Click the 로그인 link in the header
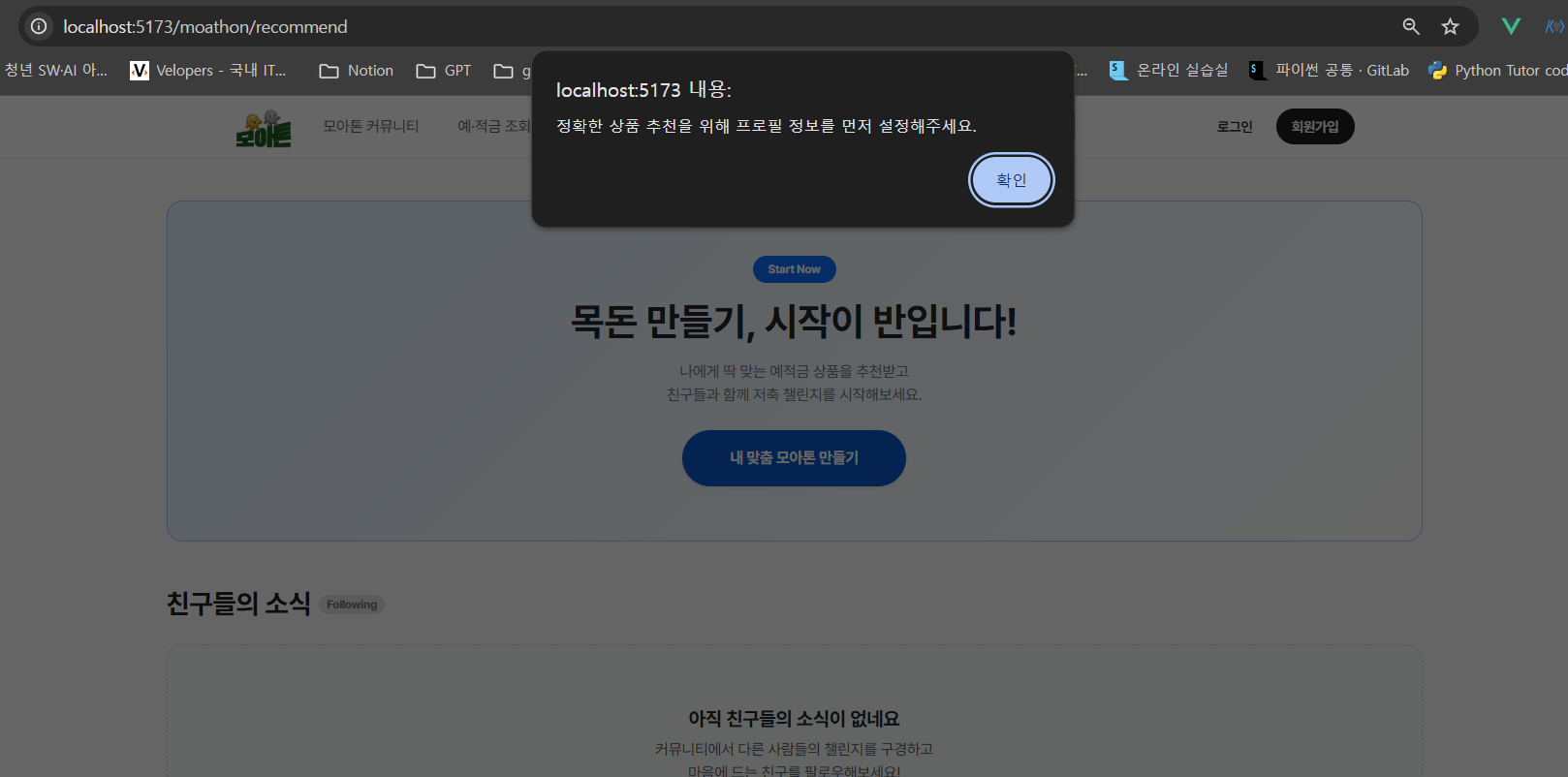Screen dimensions: 1568x777 click(1235, 127)
